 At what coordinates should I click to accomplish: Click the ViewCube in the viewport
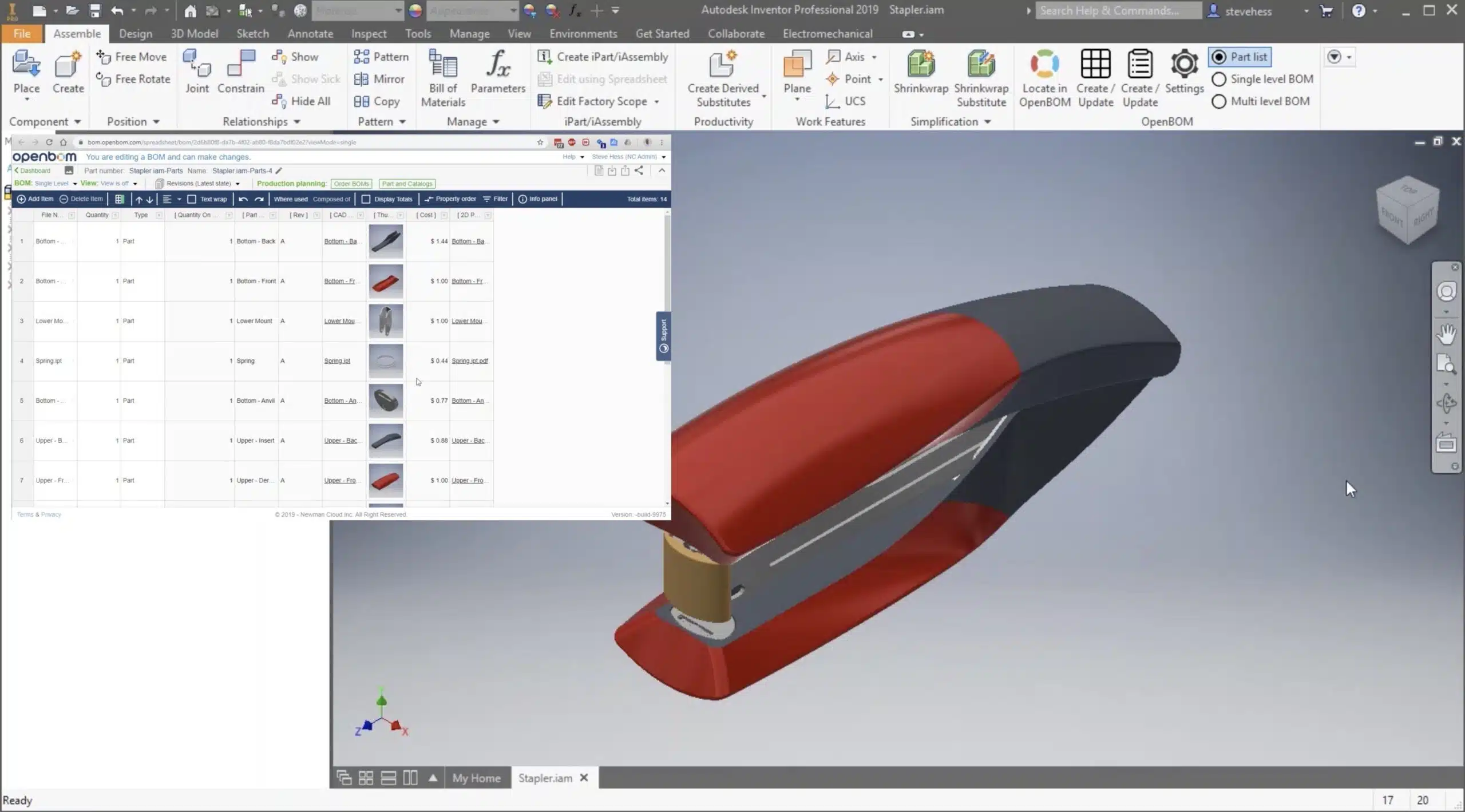(1407, 210)
